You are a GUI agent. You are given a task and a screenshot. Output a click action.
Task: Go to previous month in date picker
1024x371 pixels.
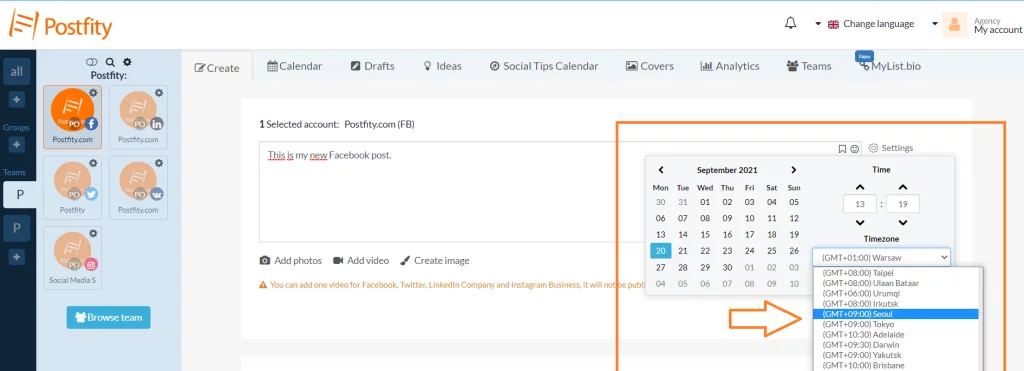(x=661, y=170)
